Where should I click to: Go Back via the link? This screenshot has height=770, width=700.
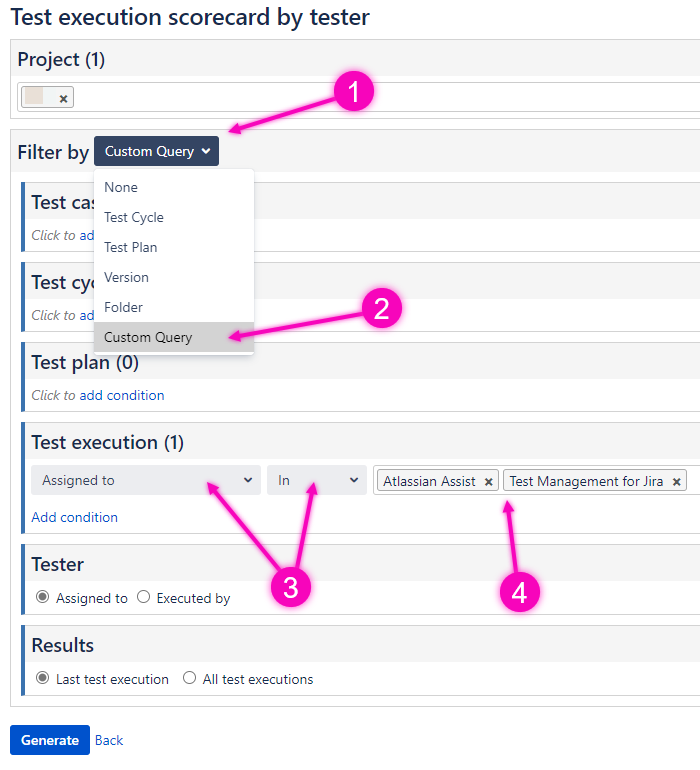click(109, 740)
